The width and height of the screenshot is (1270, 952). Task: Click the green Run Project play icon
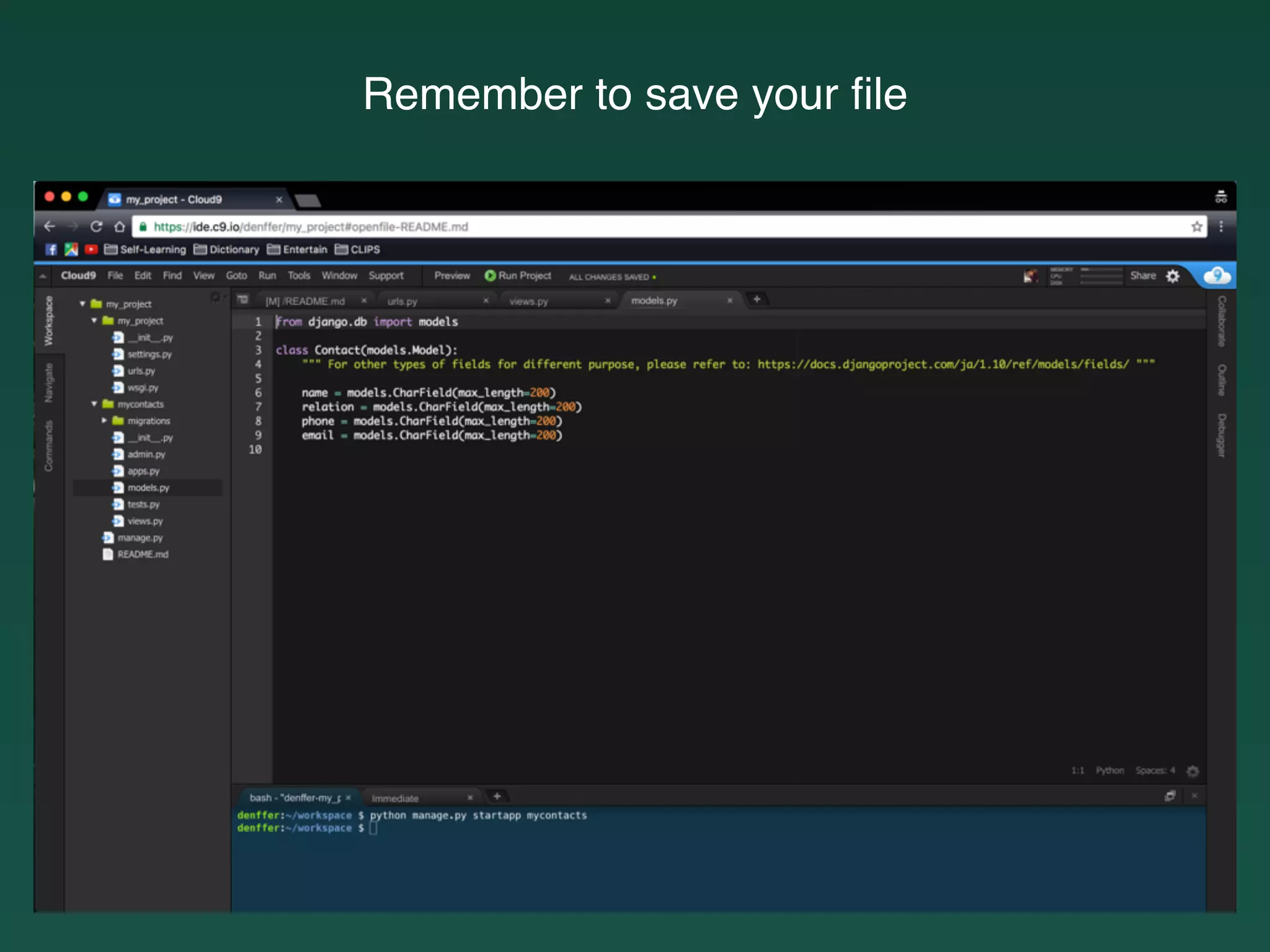(x=490, y=276)
